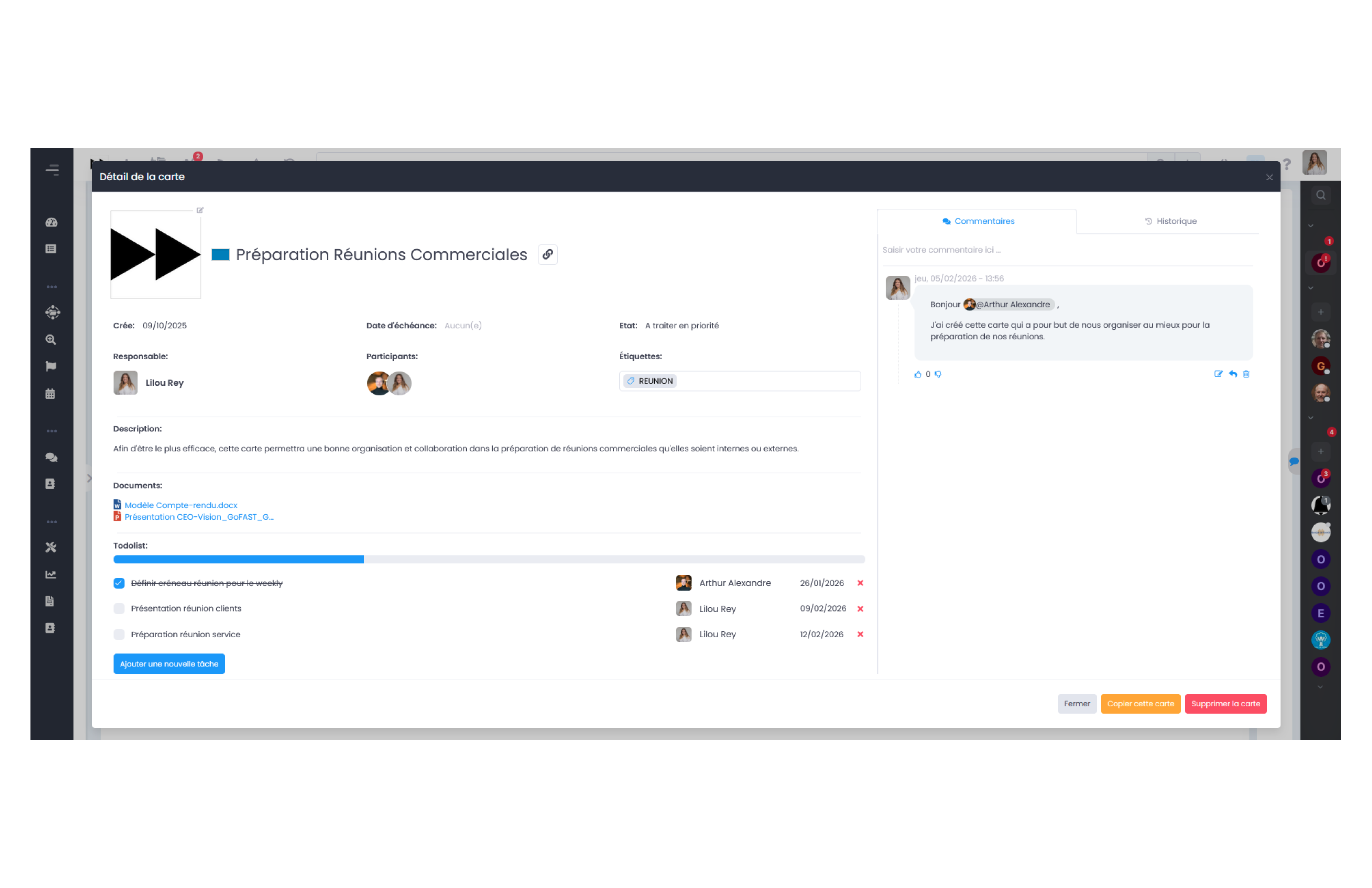Delete the comment with trash icon

click(x=1246, y=374)
